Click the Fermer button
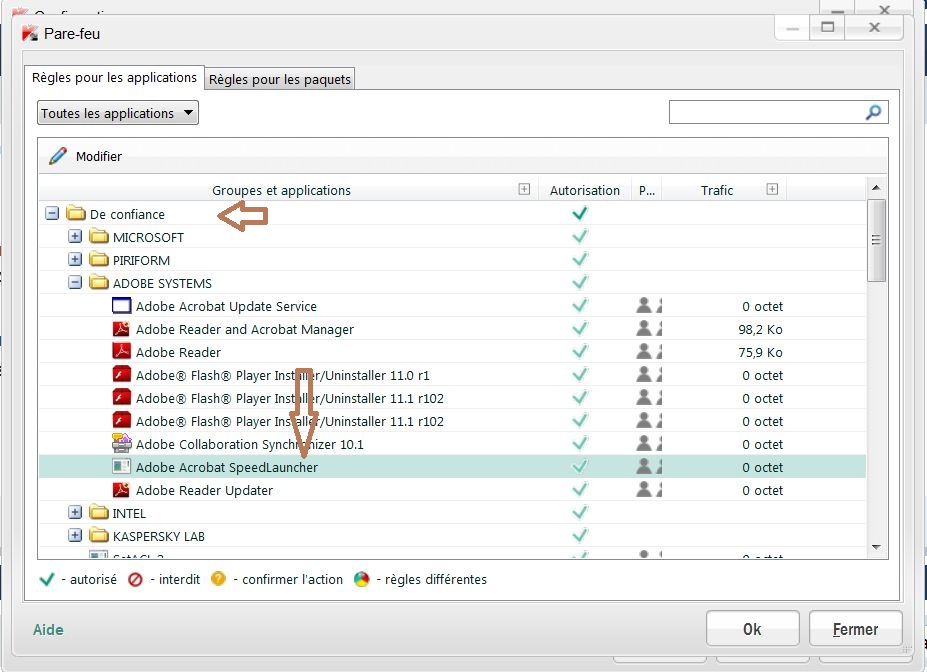This screenshot has height=672, width=927. pos(855,629)
